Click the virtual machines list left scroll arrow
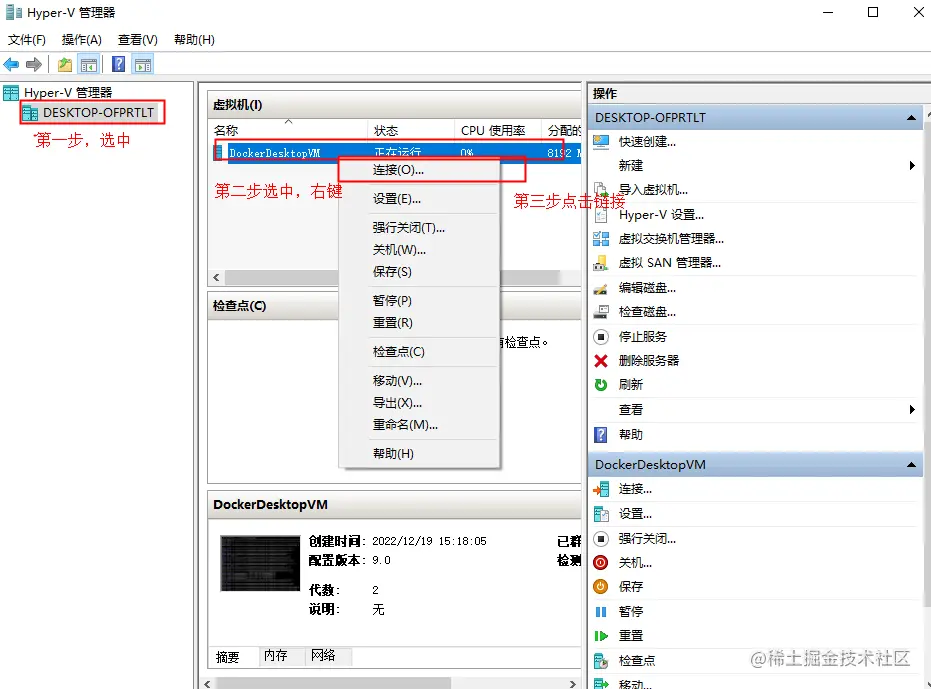Screen dimensions: 931x689 216,277
